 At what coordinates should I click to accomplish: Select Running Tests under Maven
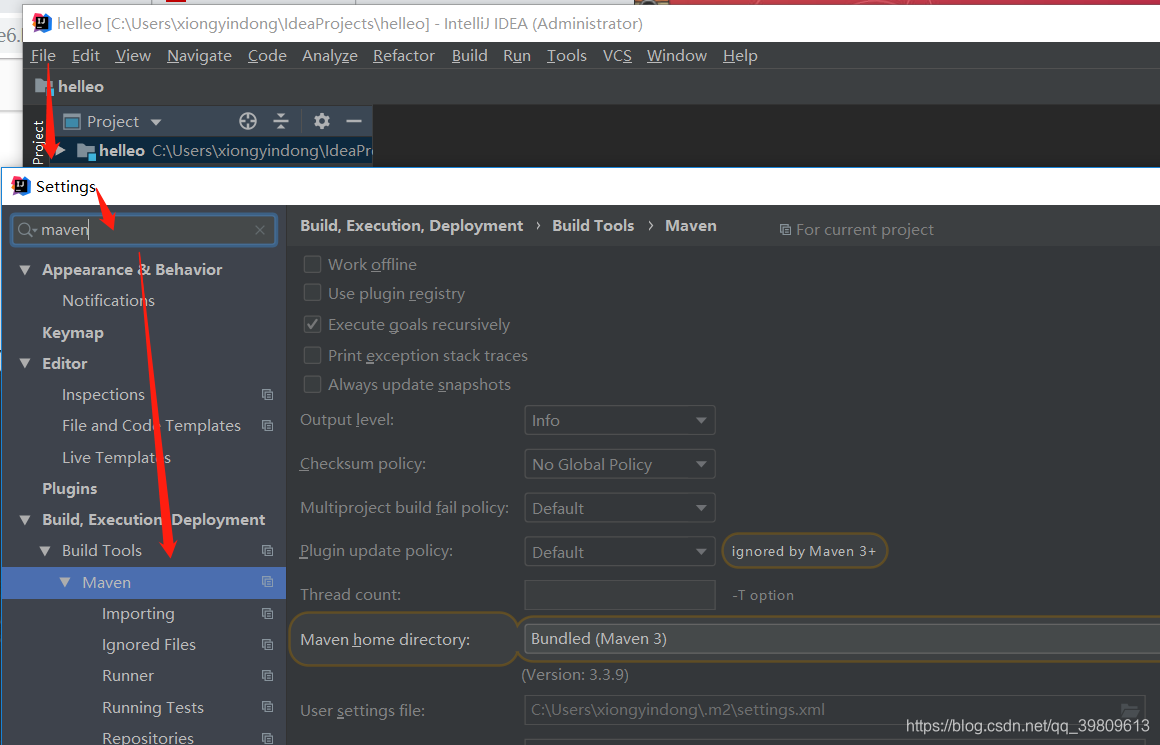click(152, 707)
